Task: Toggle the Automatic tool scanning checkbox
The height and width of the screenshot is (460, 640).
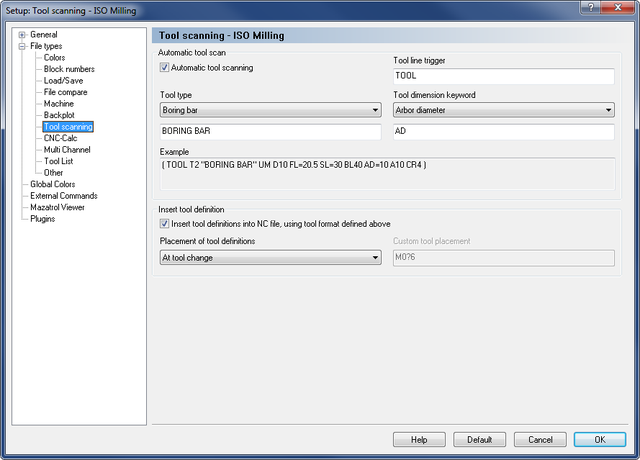Action: click(x=164, y=67)
